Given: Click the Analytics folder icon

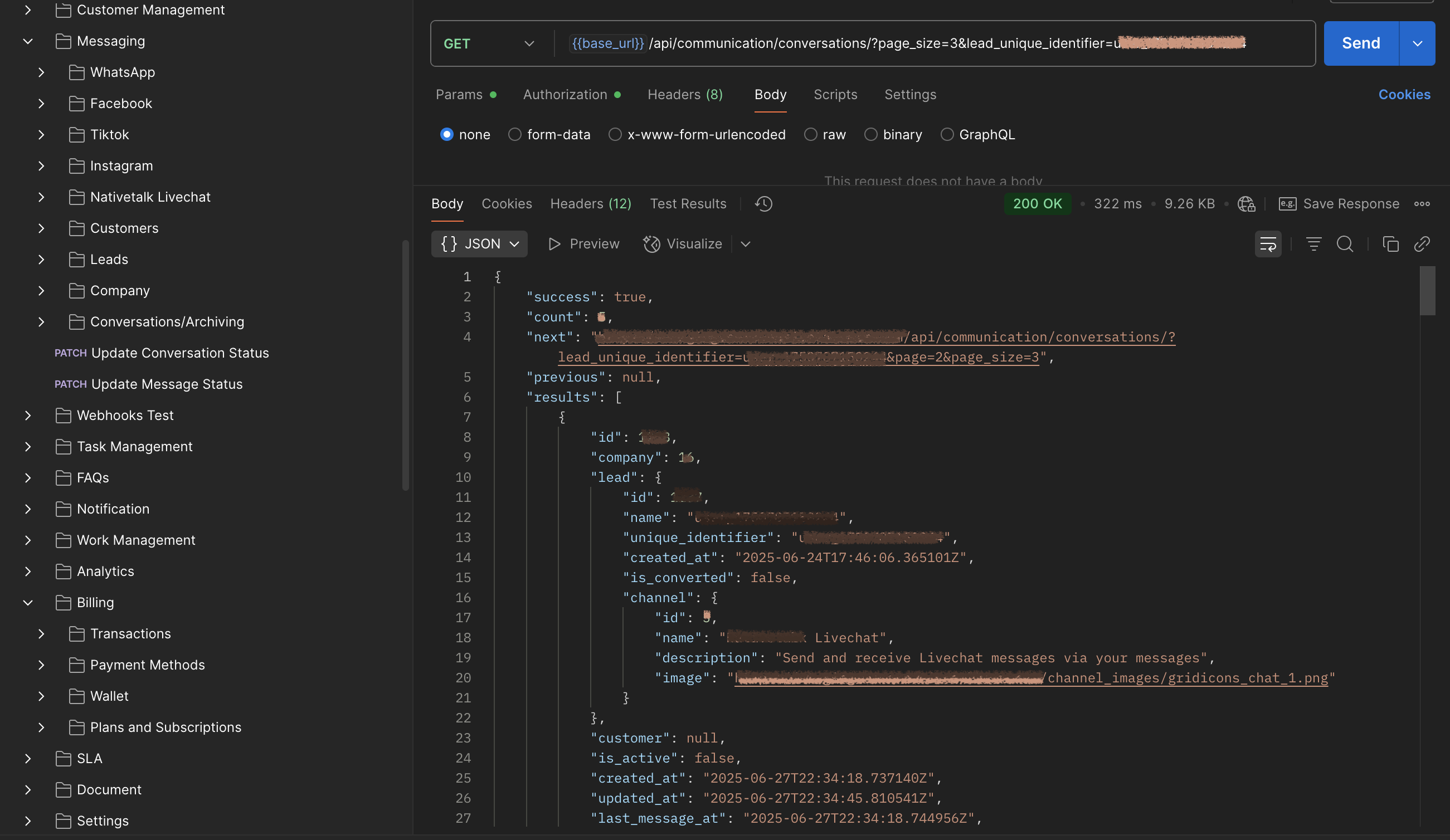Looking at the screenshot, I should click(64, 572).
